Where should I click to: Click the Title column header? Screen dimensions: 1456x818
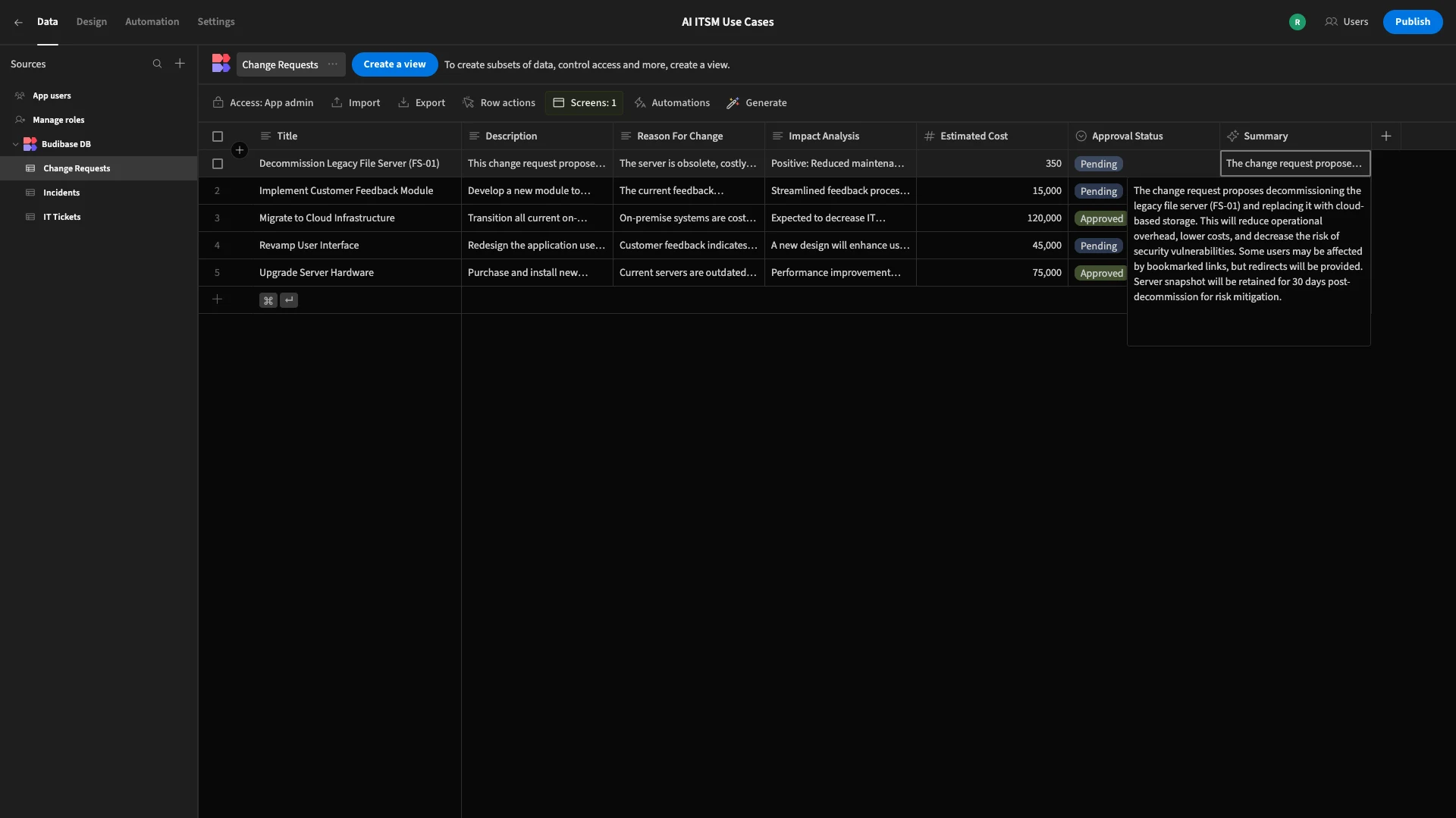pyautogui.click(x=356, y=136)
